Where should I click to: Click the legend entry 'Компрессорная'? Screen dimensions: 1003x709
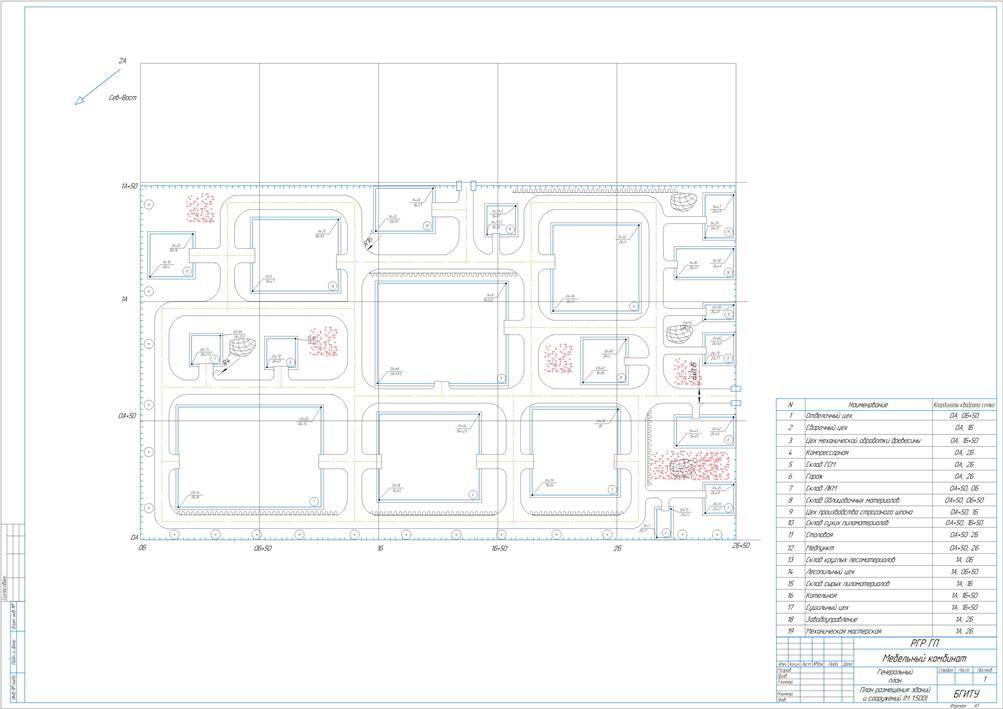(x=826, y=452)
